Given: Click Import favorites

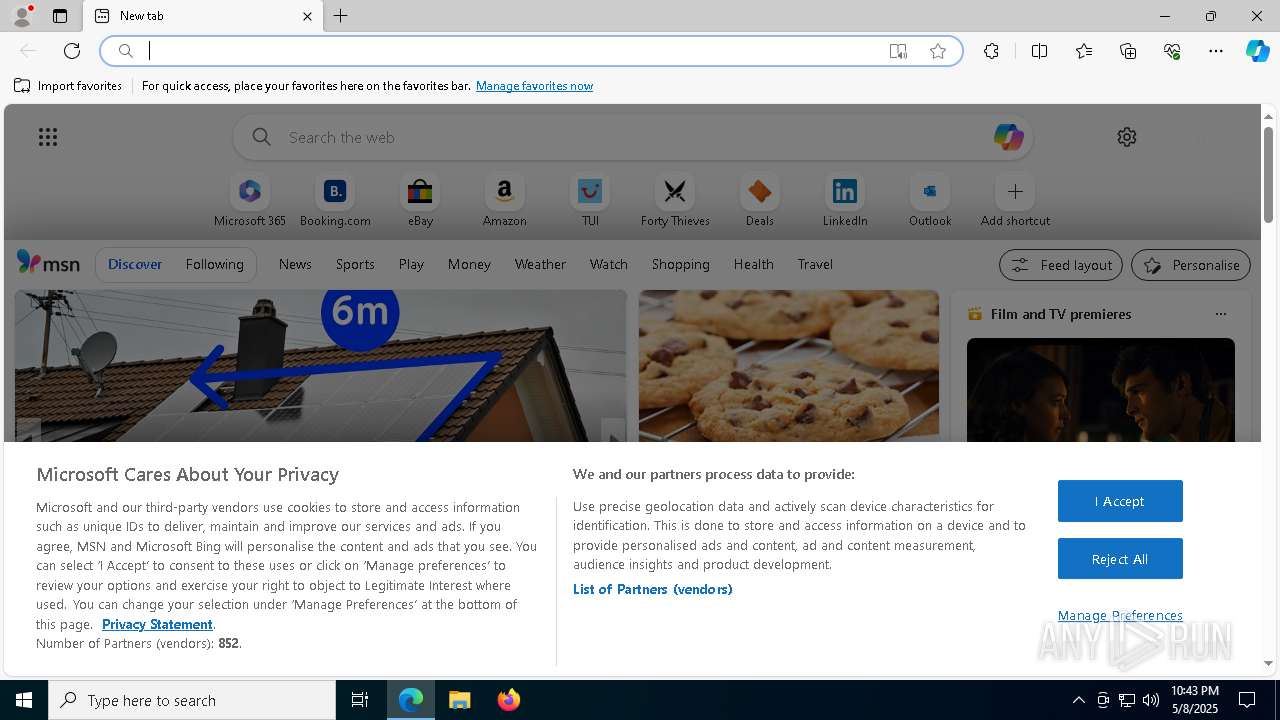Looking at the screenshot, I should click(68, 86).
